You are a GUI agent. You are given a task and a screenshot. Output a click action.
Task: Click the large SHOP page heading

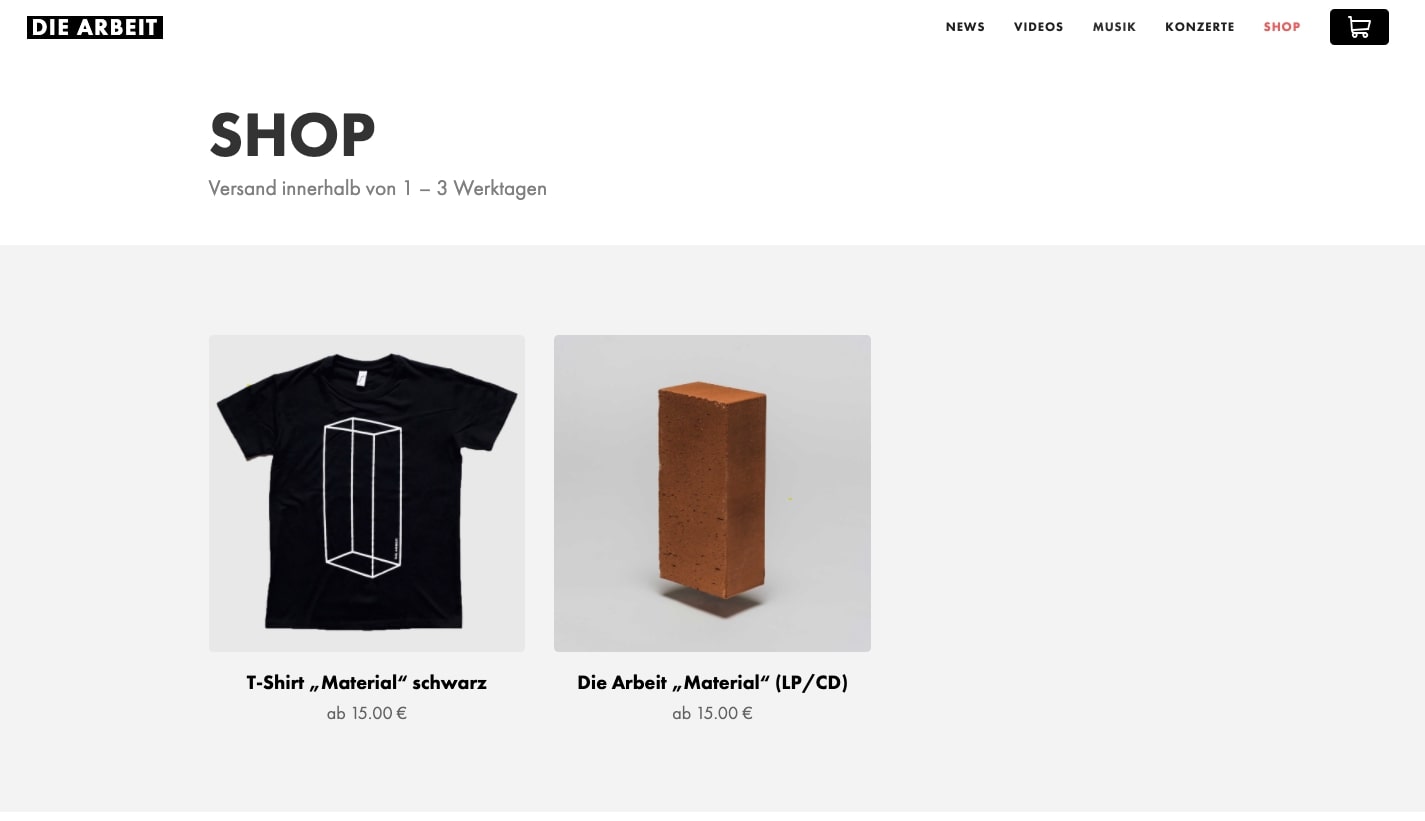tap(292, 135)
